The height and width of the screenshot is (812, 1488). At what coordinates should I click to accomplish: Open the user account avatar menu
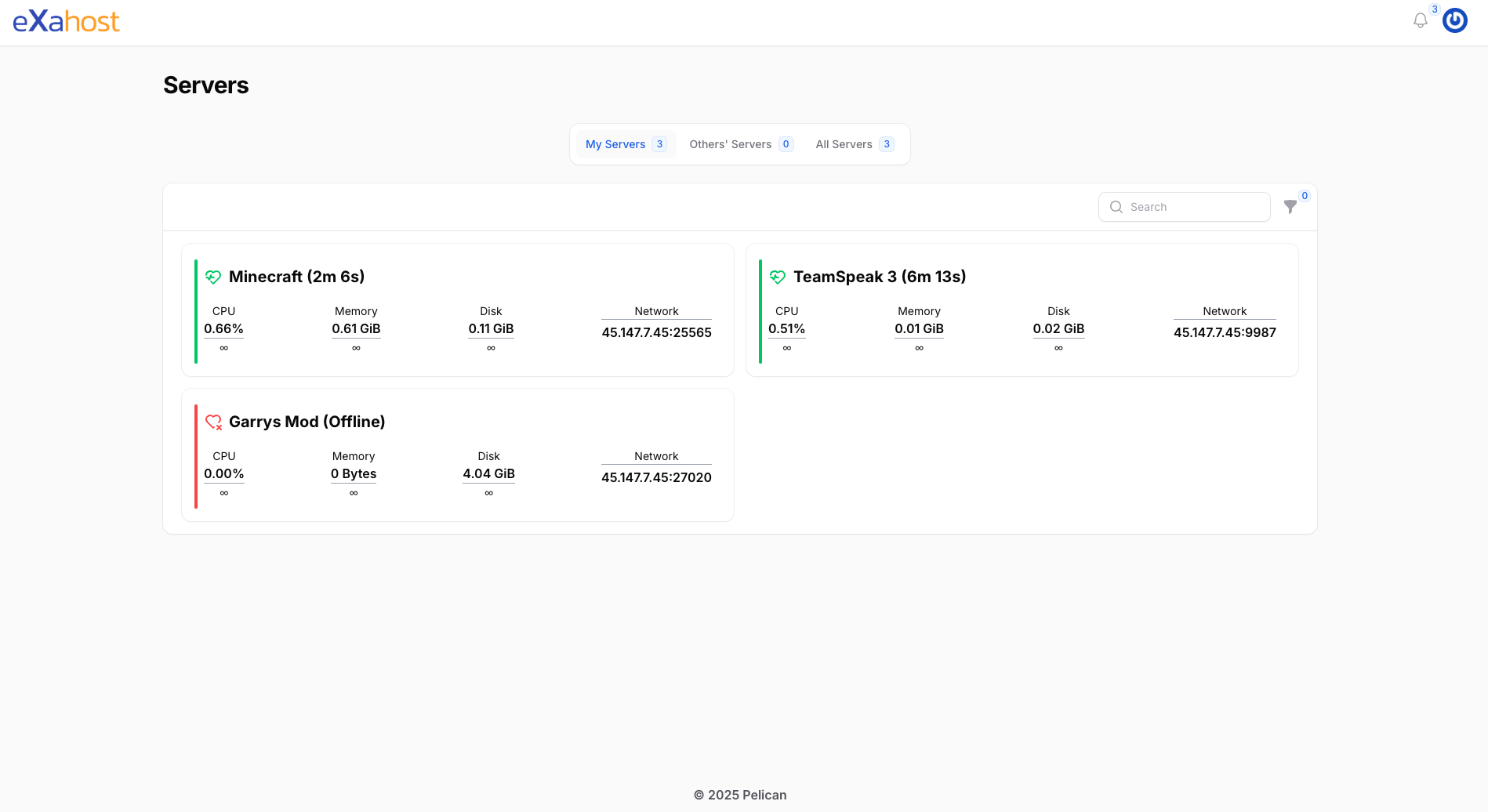tap(1454, 21)
